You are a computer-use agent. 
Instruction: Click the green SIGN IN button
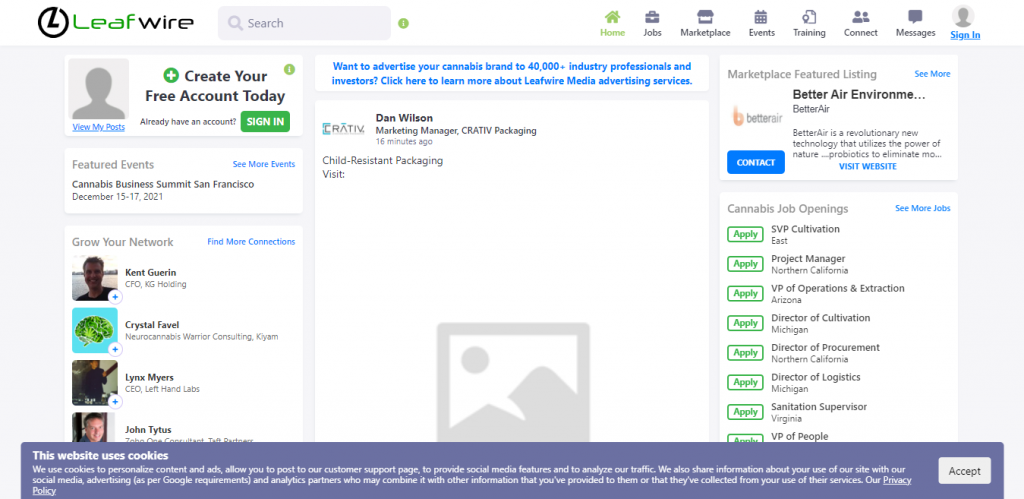point(265,121)
